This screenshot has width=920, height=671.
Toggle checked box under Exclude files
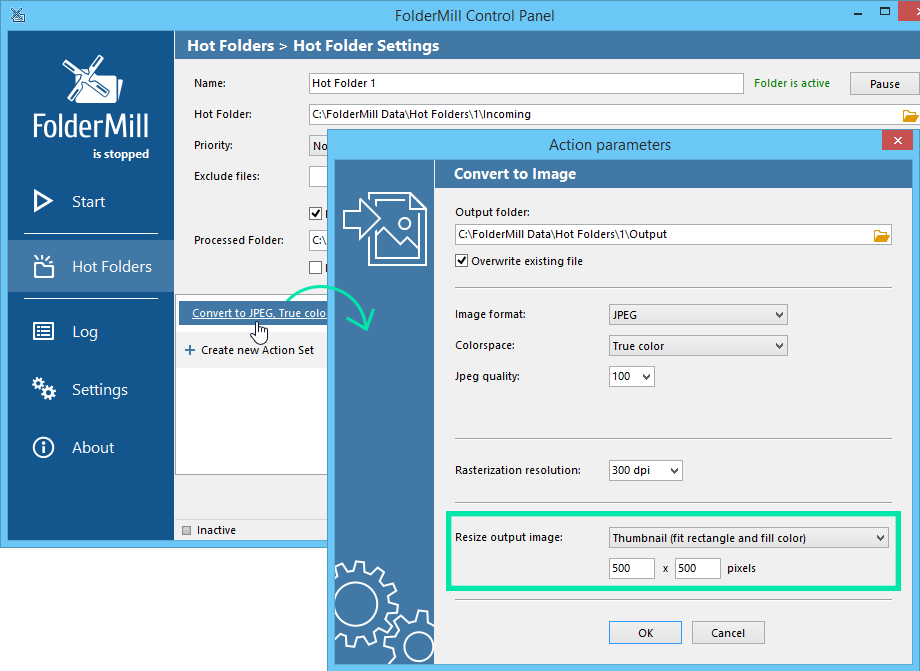point(316,213)
